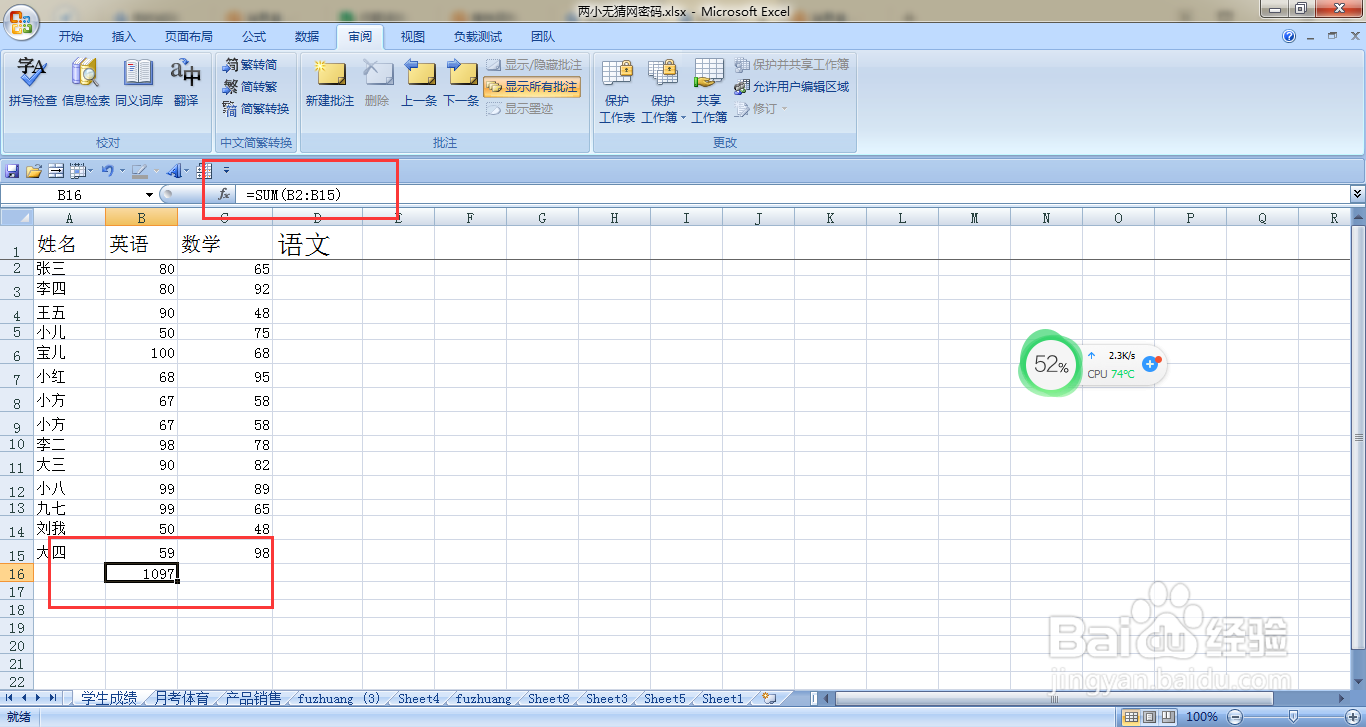Click the undo arrow icon
This screenshot has width=1366, height=727.
click(107, 171)
